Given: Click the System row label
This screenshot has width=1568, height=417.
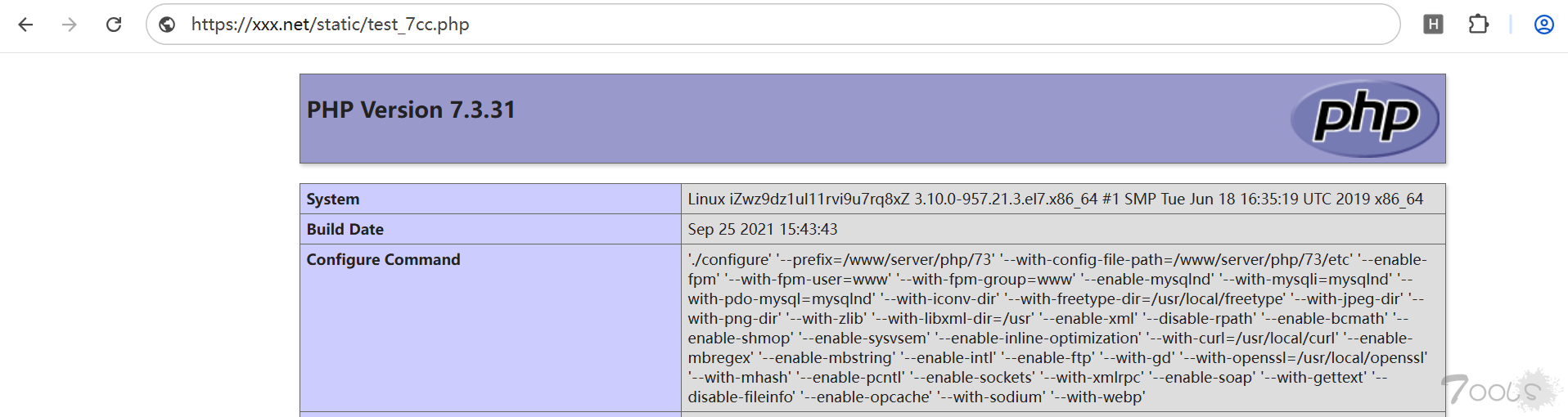Looking at the screenshot, I should click(x=332, y=199).
